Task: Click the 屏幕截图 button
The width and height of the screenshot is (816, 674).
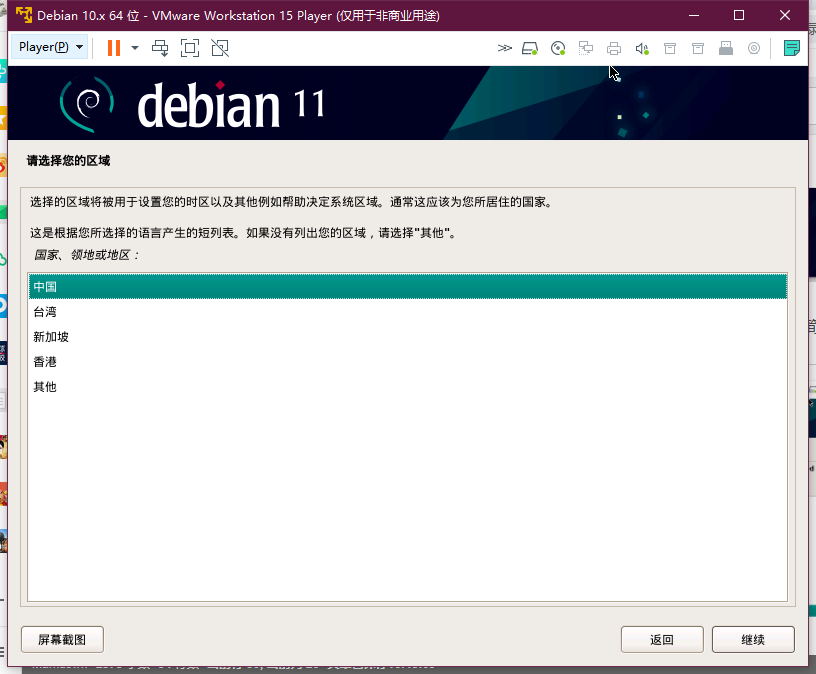Action: tap(62, 640)
